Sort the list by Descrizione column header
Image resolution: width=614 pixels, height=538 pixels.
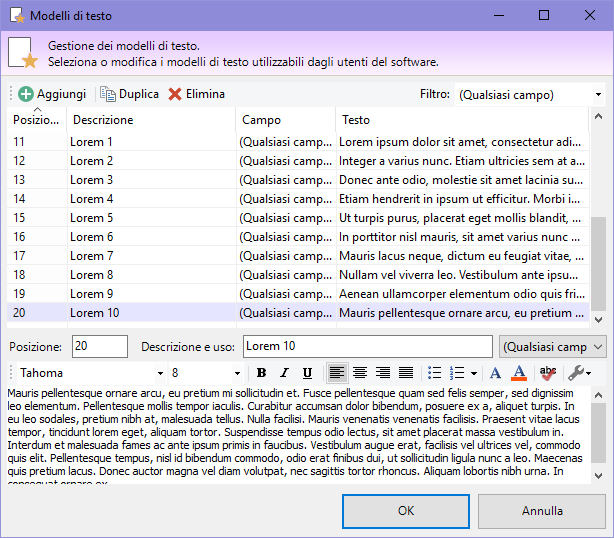click(150, 120)
